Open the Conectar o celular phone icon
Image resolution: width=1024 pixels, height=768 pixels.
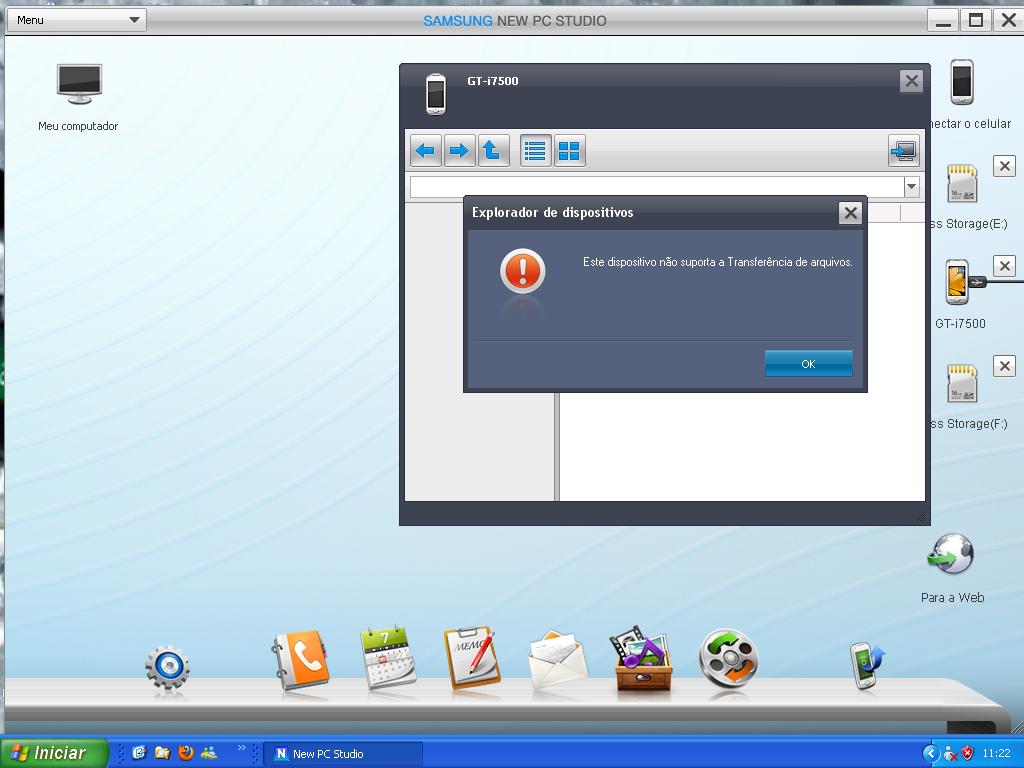962,82
